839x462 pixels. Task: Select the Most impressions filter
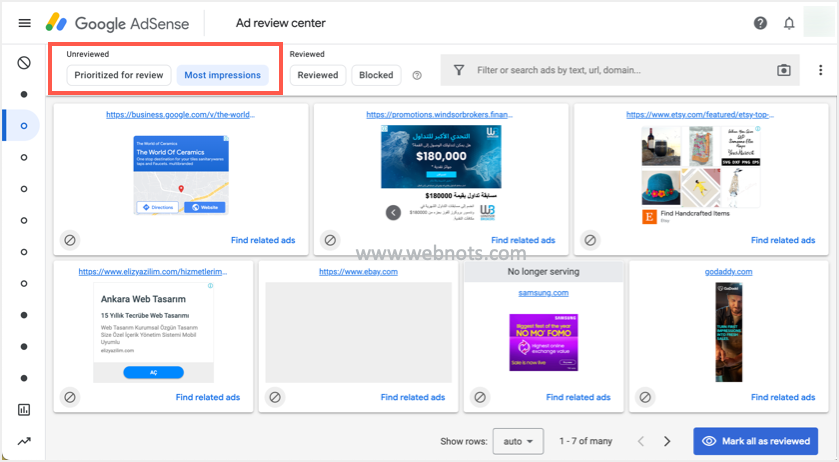pos(223,75)
